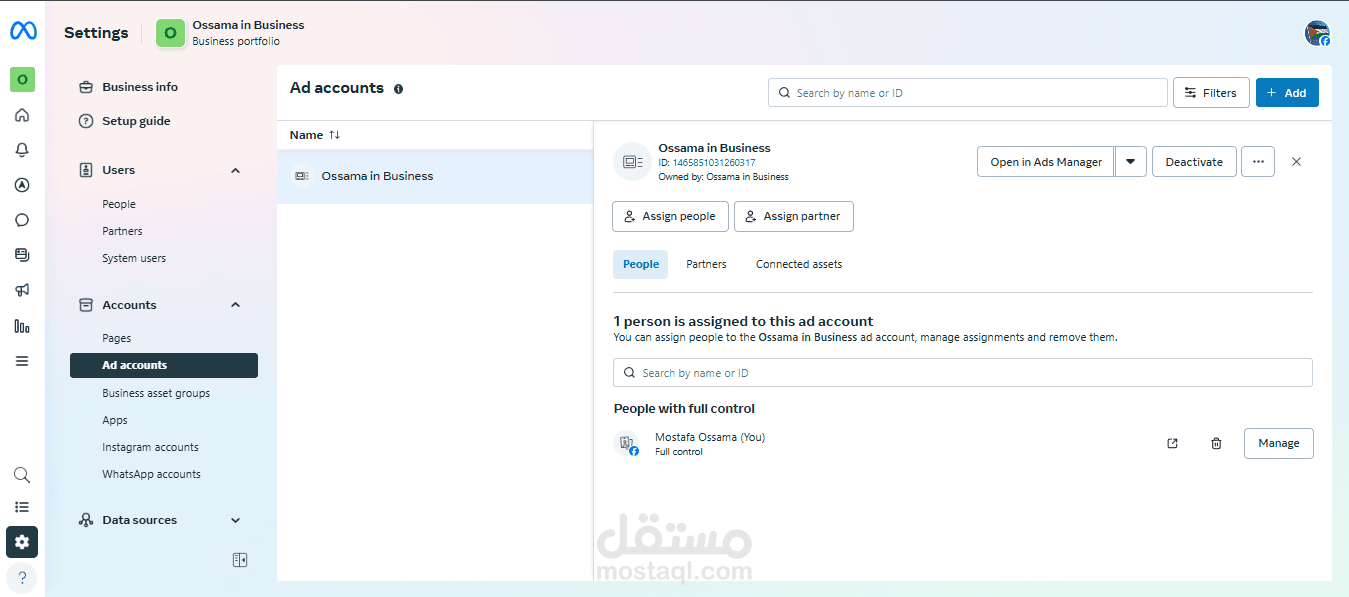Image resolution: width=1349 pixels, height=597 pixels.
Task: Open the dropdown arrow beside Open in Ads Manager
Action: 1131,162
